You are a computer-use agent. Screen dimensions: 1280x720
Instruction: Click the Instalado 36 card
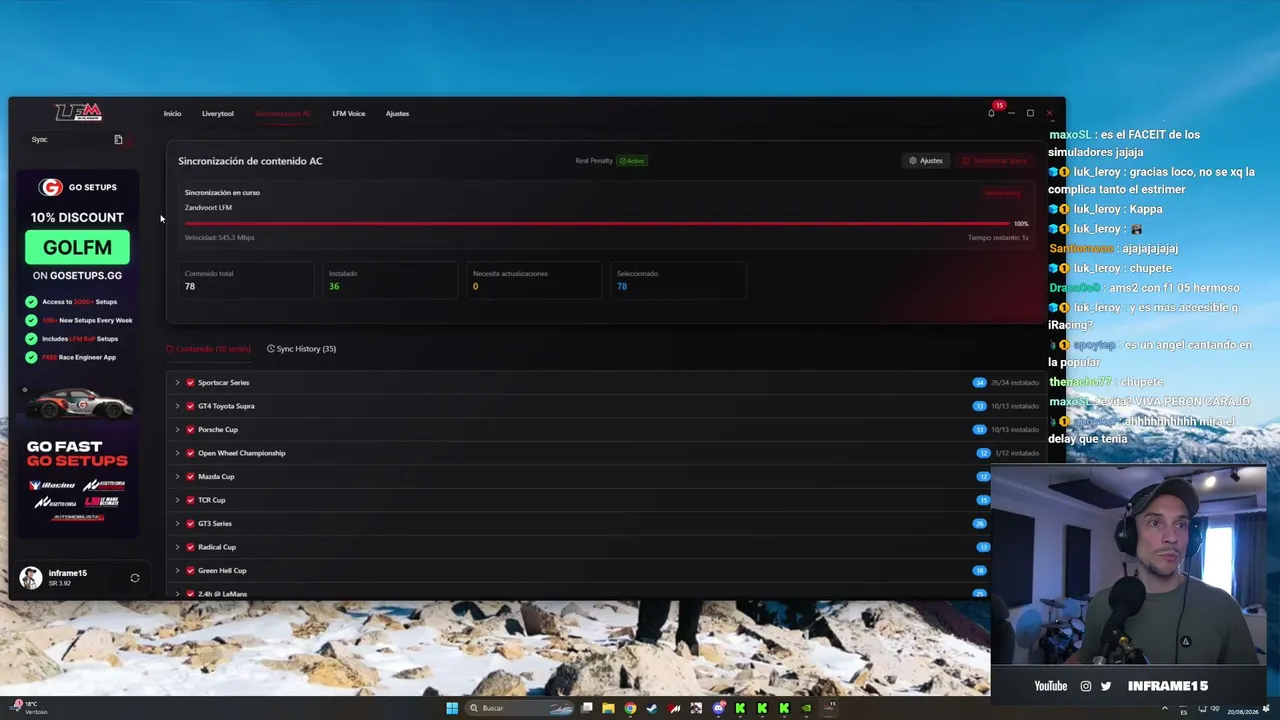(390, 280)
